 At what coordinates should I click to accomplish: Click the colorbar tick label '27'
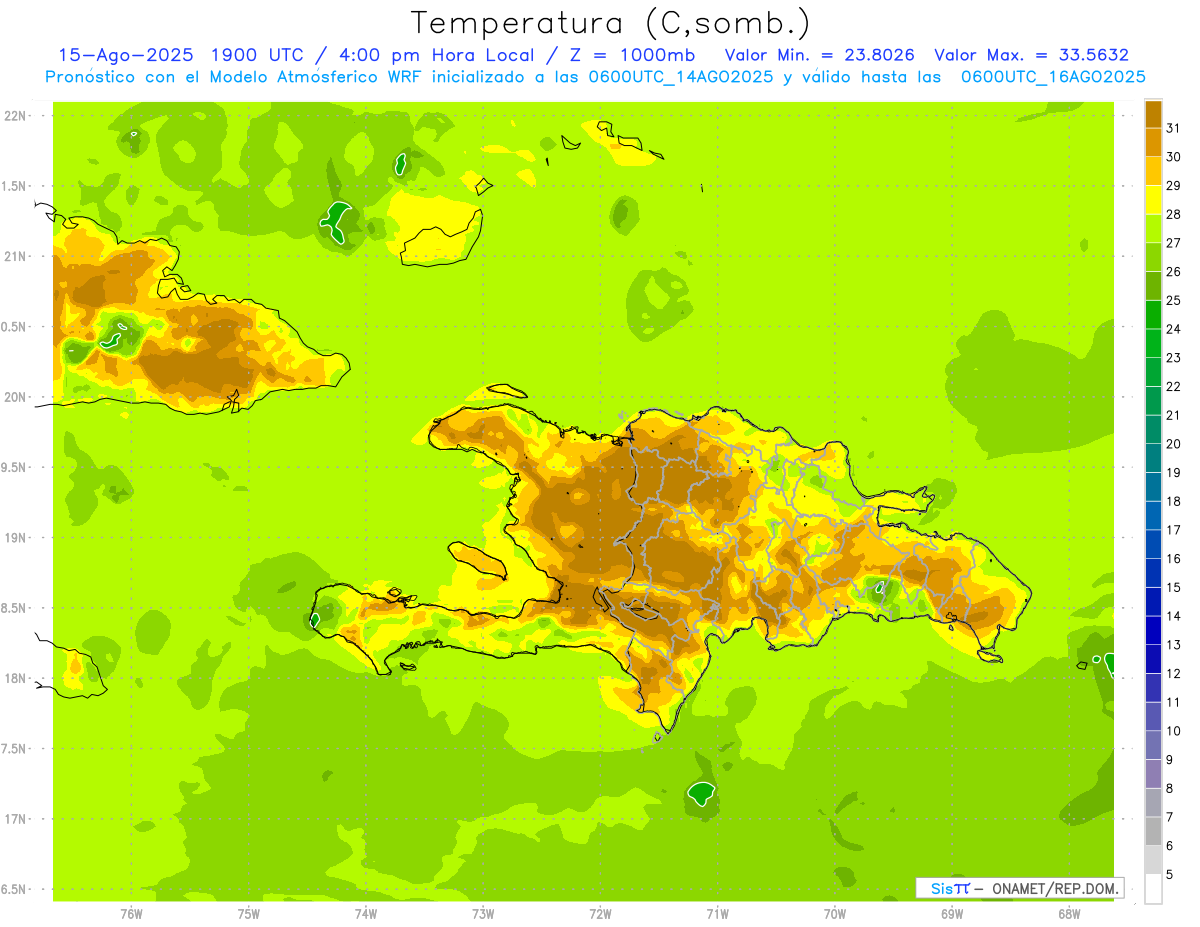coord(1173,243)
